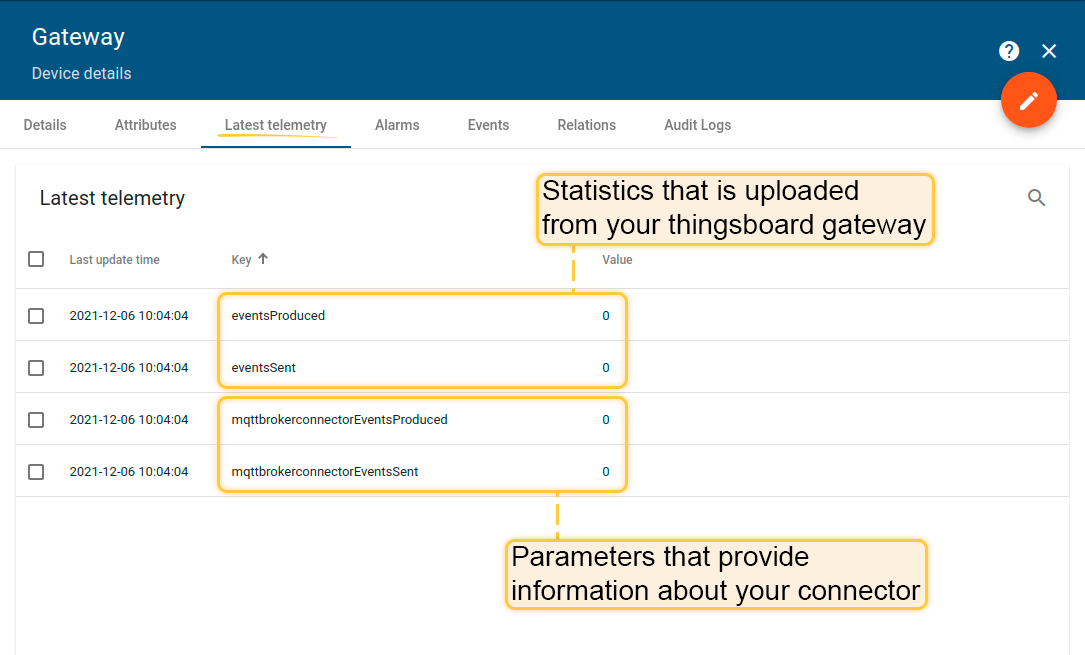1085x655 pixels.
Task: Select all telemetry rows checkbox in header
Action: (x=36, y=259)
